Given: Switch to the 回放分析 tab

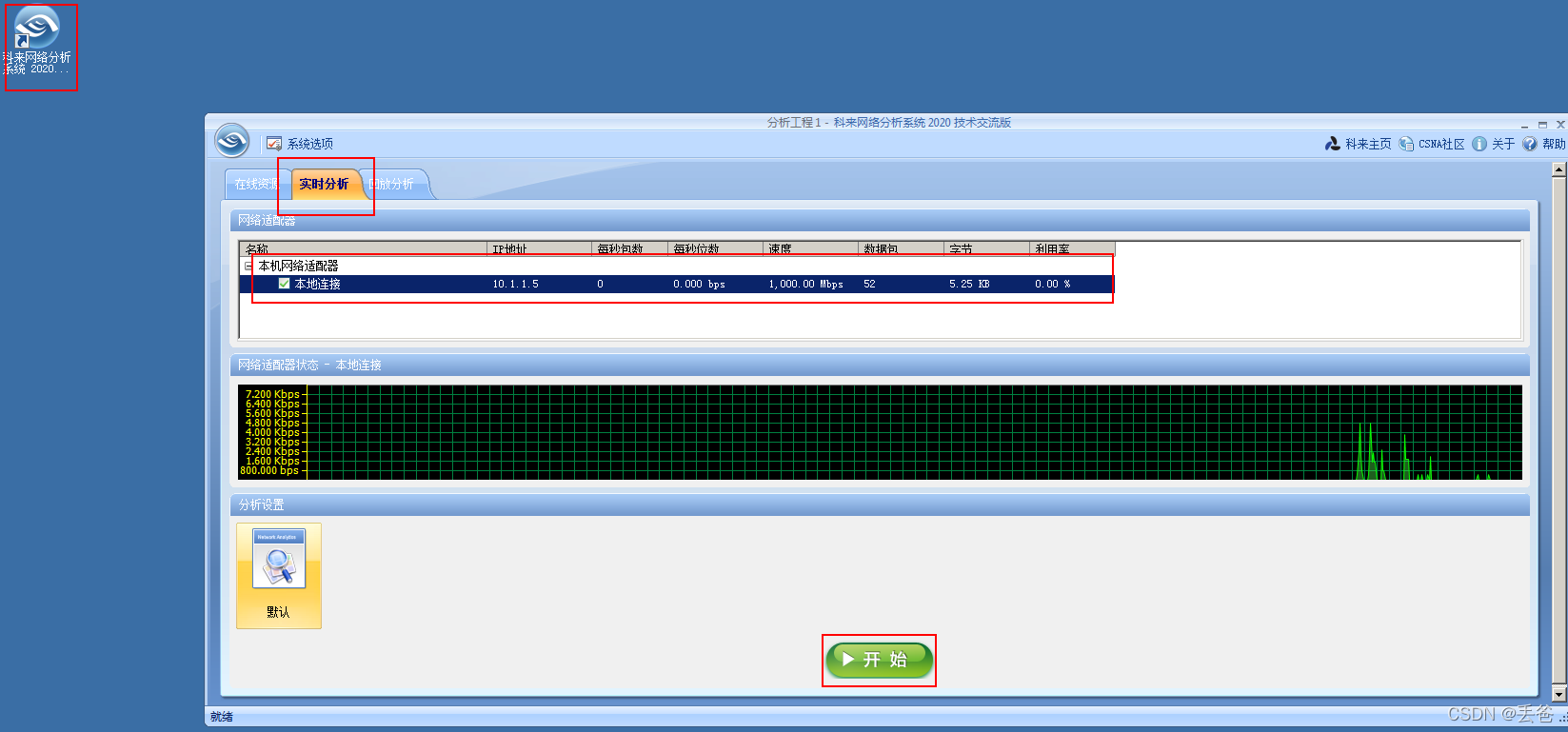Looking at the screenshot, I should 392,184.
